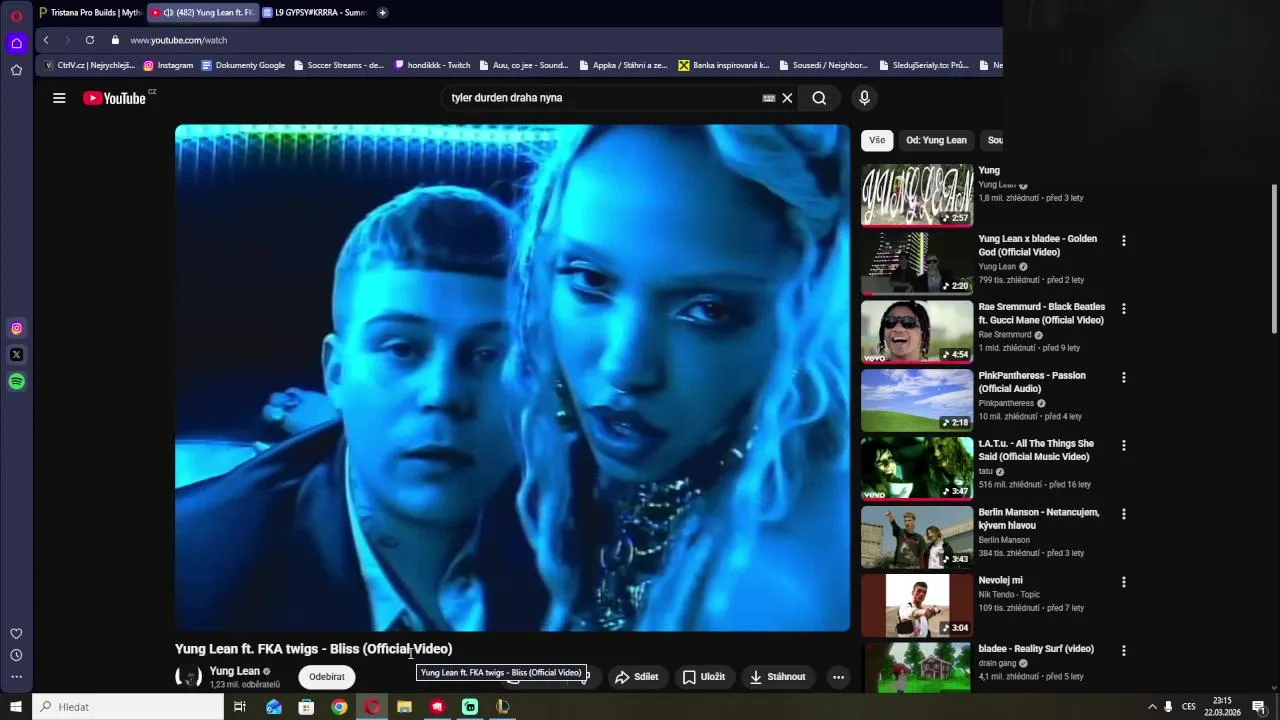Open Task View on the taskbar
The width and height of the screenshot is (1280, 720).
coord(240,707)
